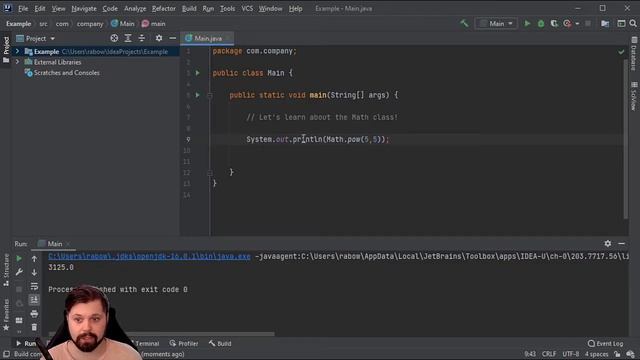
Task: Print the Run console output
Action: [x=34, y=313]
